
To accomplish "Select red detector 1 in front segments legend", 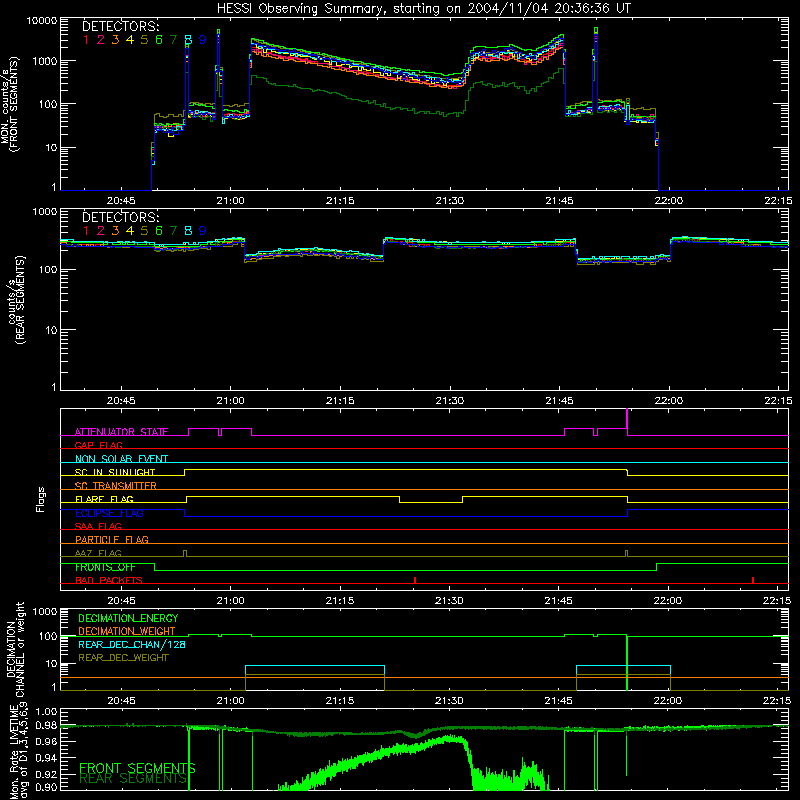I will [x=86, y=40].
